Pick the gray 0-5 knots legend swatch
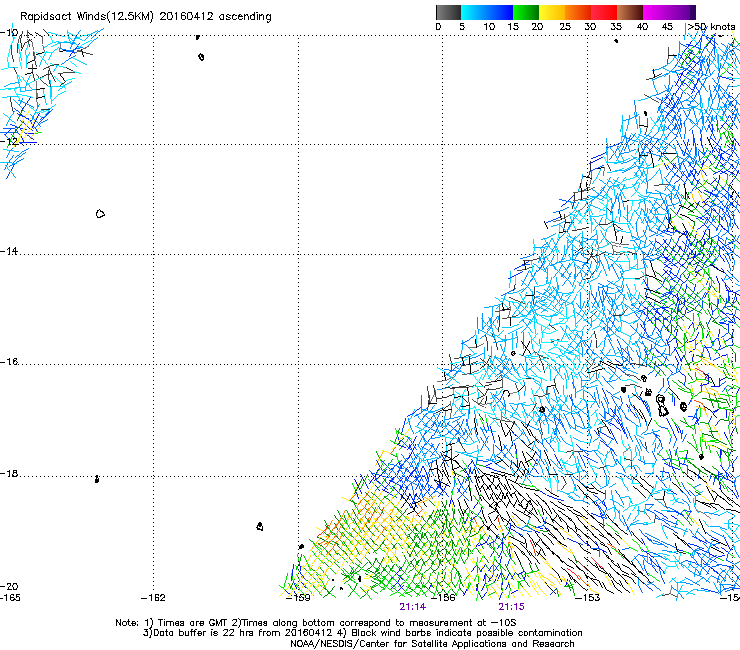The width and height of the screenshot is (740, 650). click(448, 12)
